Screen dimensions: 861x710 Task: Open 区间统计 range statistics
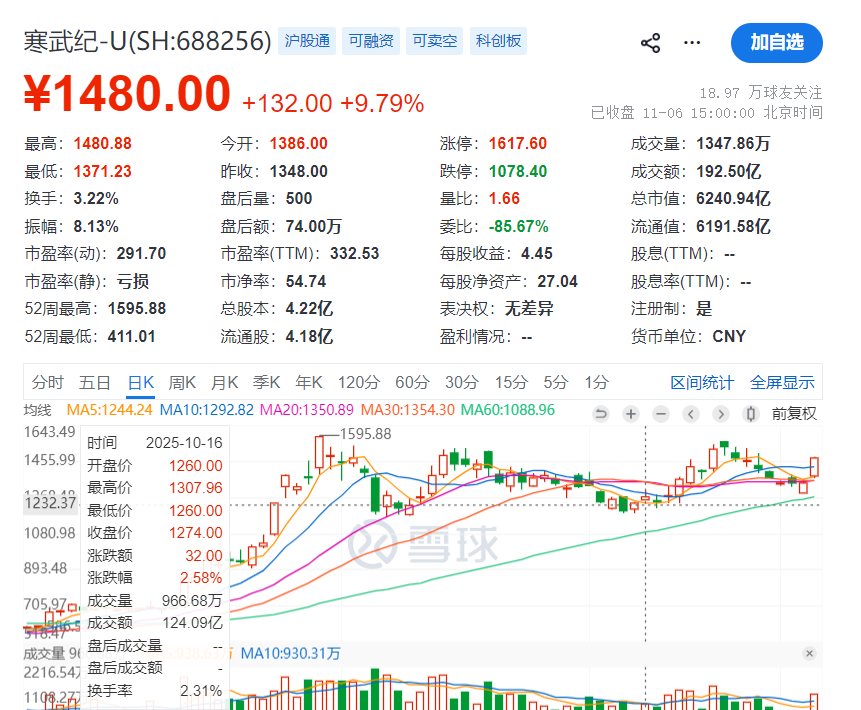[702, 382]
